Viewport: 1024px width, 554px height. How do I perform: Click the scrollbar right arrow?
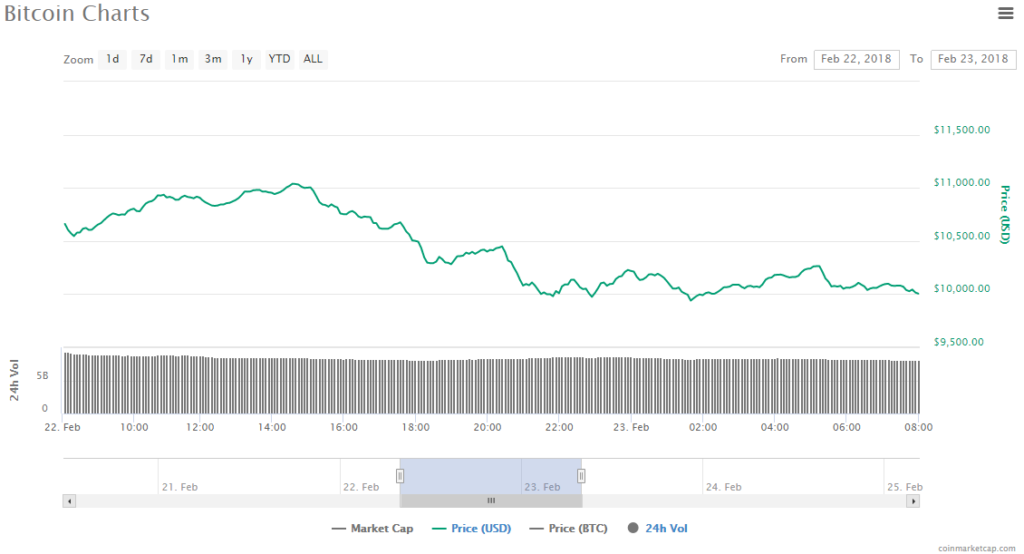[914, 500]
